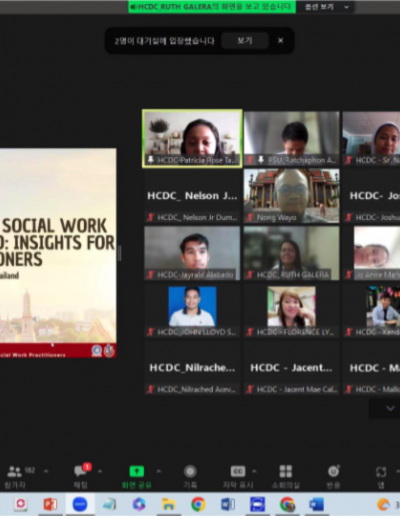Expand the caret next to participants
This screenshot has height=516, width=400.
click(46, 471)
